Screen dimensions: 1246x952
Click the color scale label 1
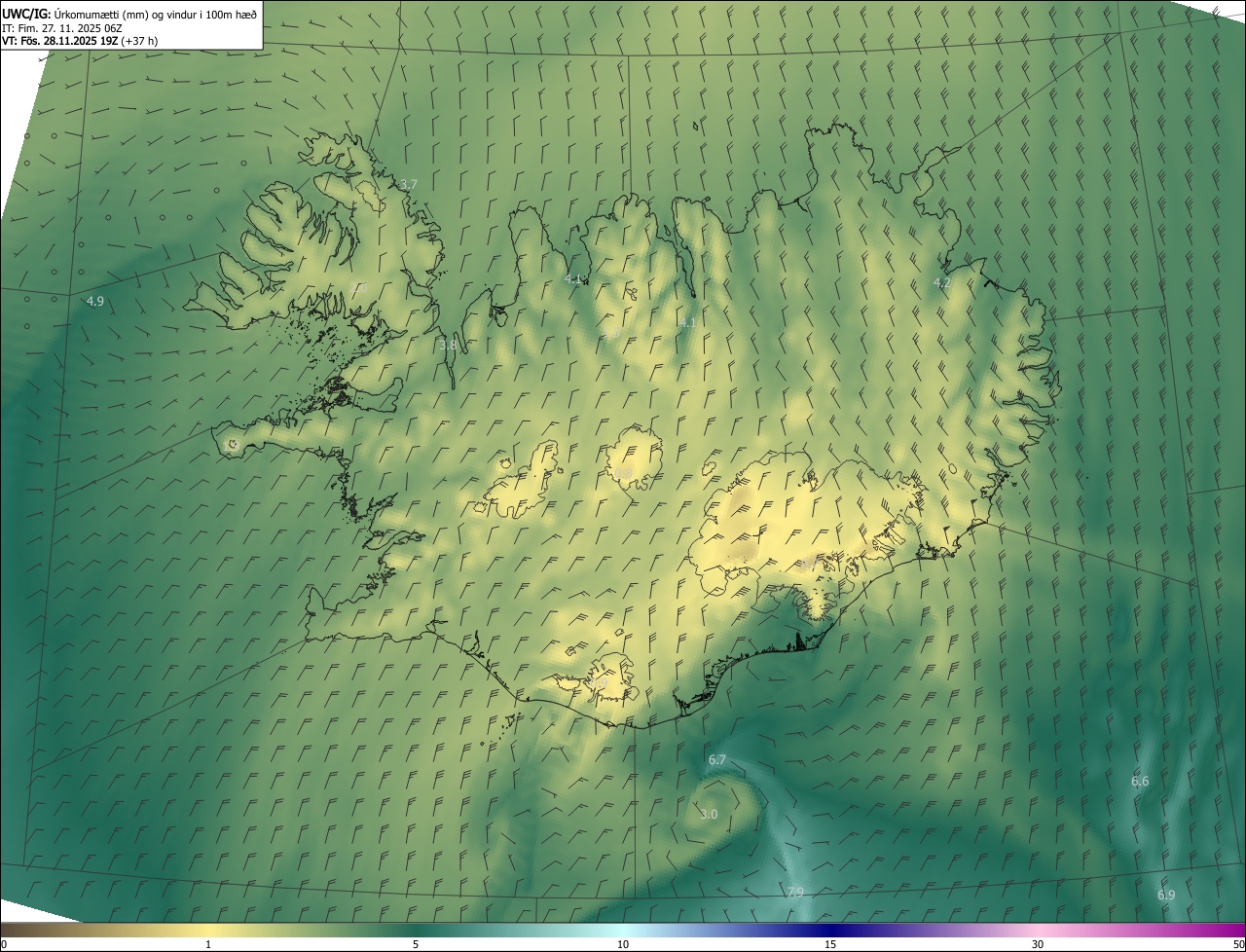click(208, 944)
